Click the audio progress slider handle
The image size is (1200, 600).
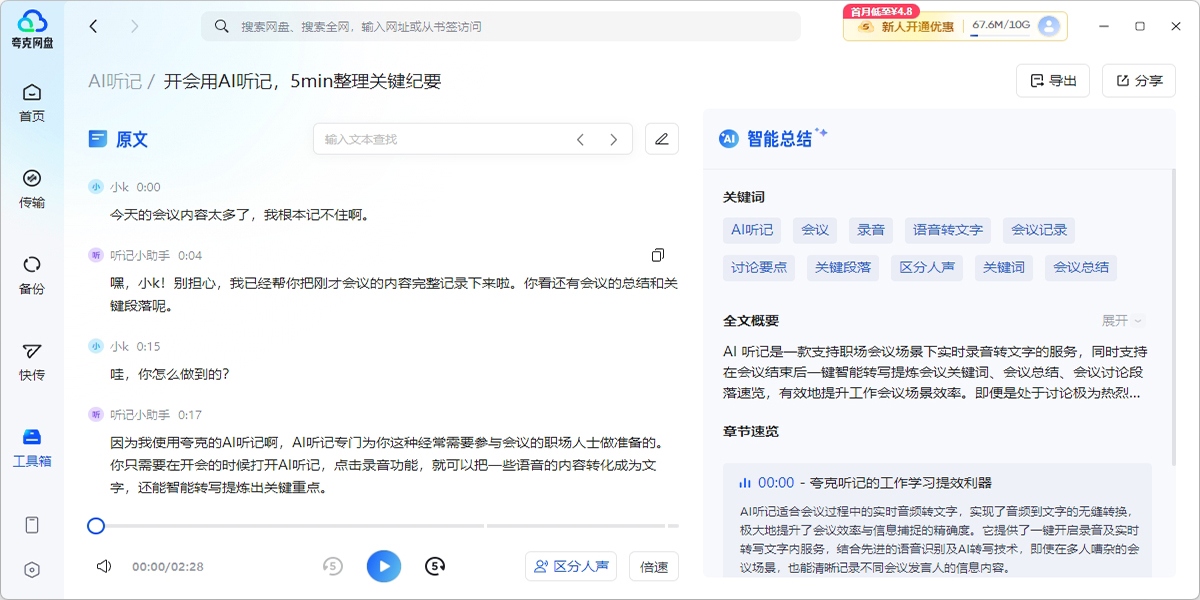[x=96, y=525]
